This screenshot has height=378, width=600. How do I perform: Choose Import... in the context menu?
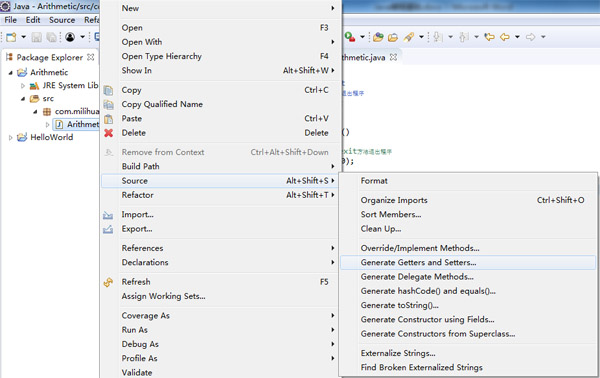coord(220,215)
